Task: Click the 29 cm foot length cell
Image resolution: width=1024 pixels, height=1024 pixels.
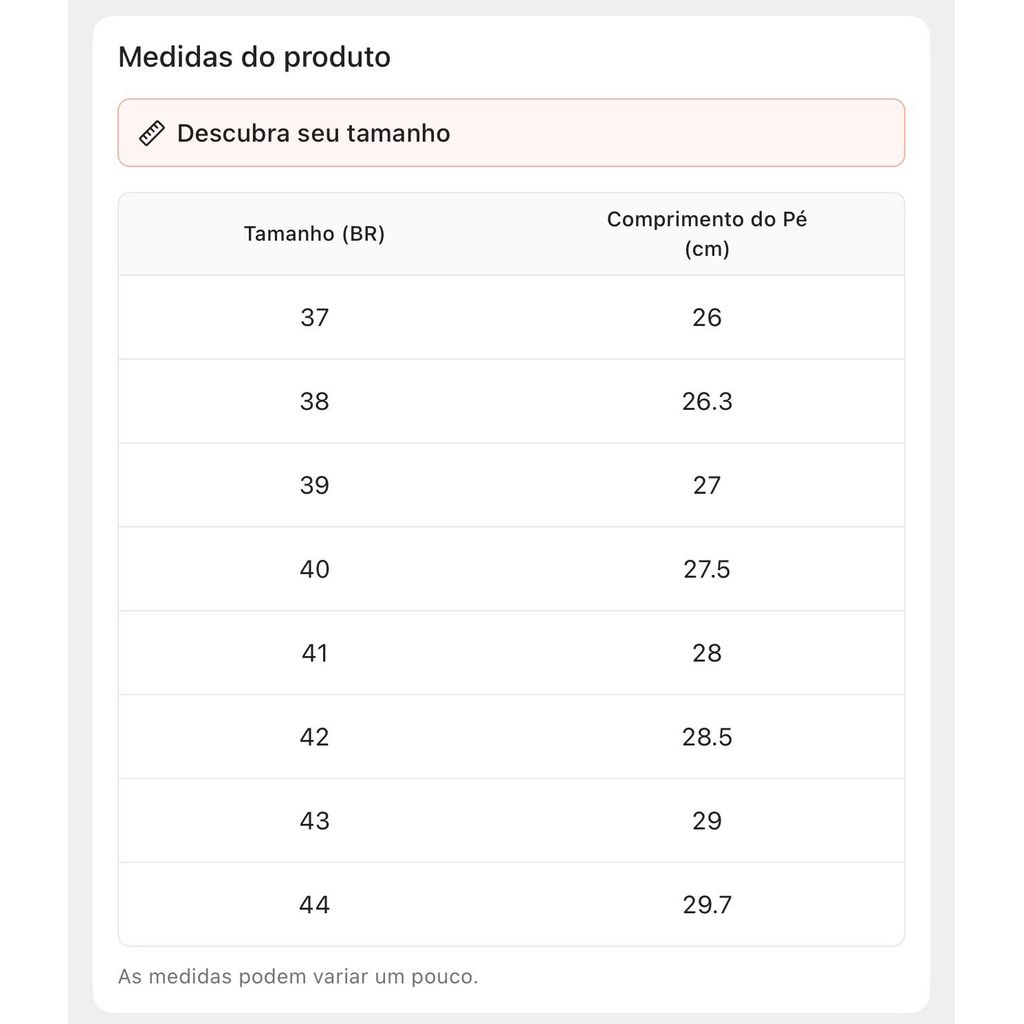Action: 707,822
